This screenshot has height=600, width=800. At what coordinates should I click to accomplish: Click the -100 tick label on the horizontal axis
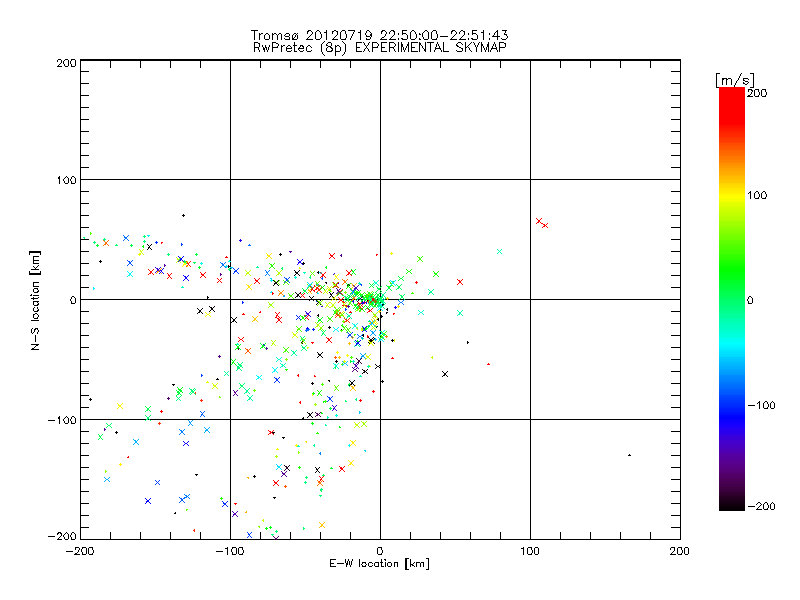click(x=230, y=549)
